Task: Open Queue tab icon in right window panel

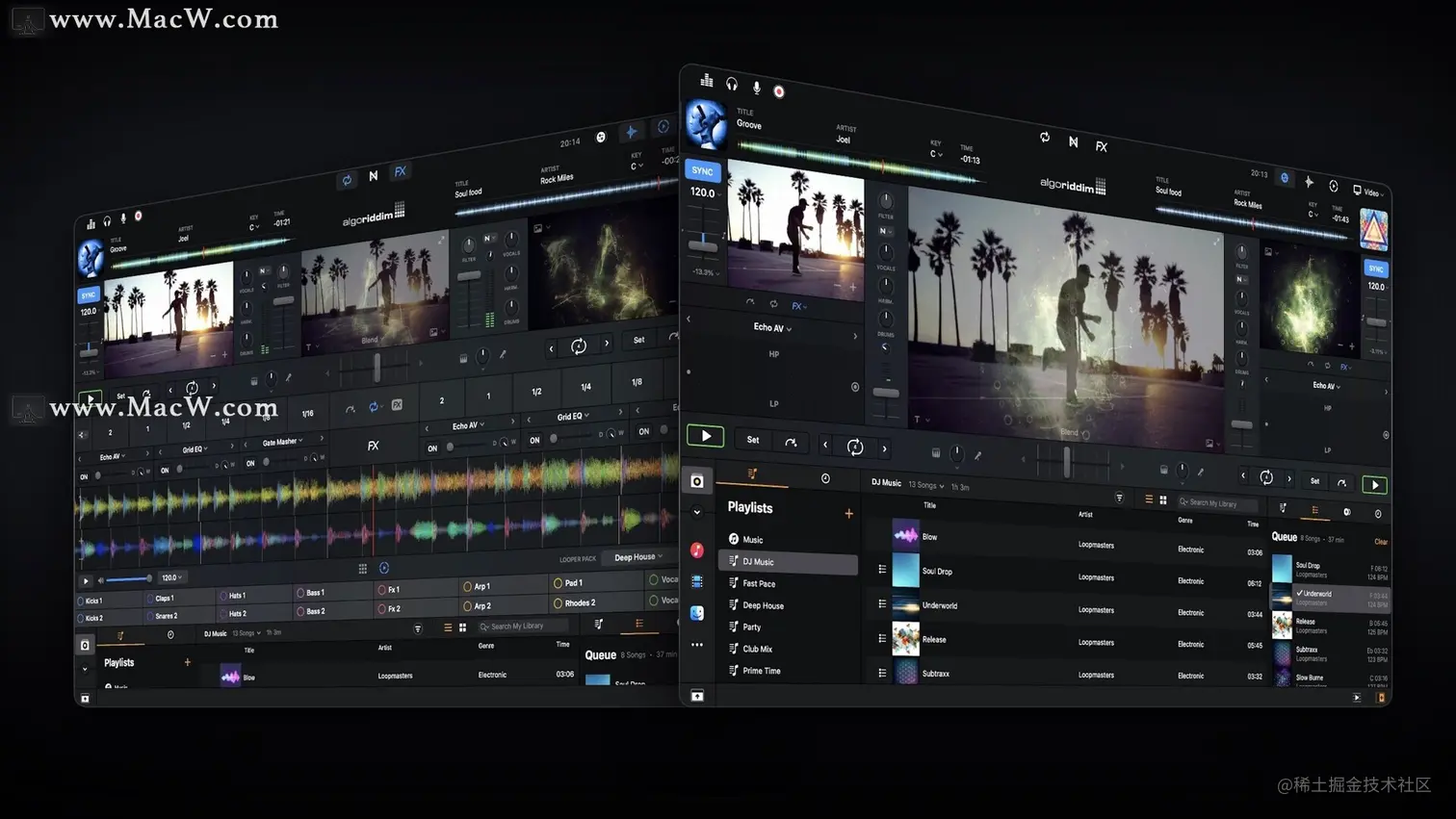Action: pyautogui.click(x=1314, y=510)
